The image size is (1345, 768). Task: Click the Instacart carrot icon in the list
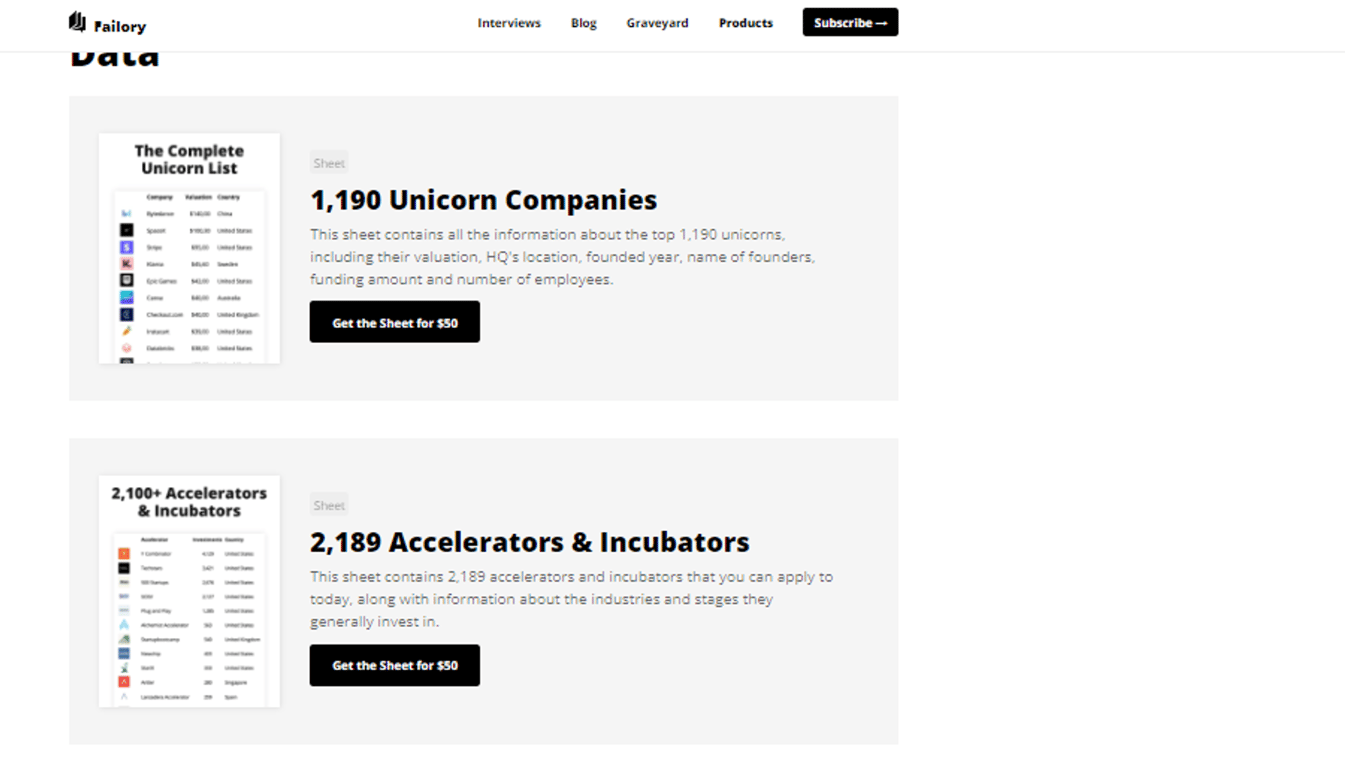pyautogui.click(x=127, y=331)
